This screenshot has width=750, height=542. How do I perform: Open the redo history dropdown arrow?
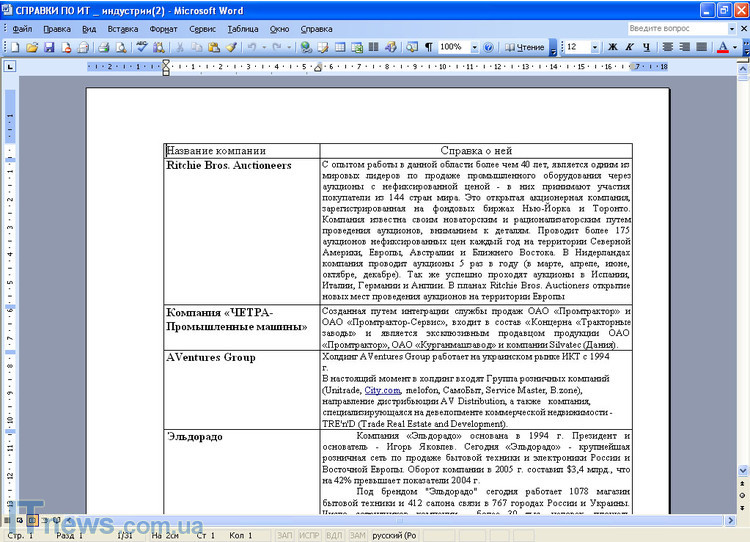click(288, 47)
